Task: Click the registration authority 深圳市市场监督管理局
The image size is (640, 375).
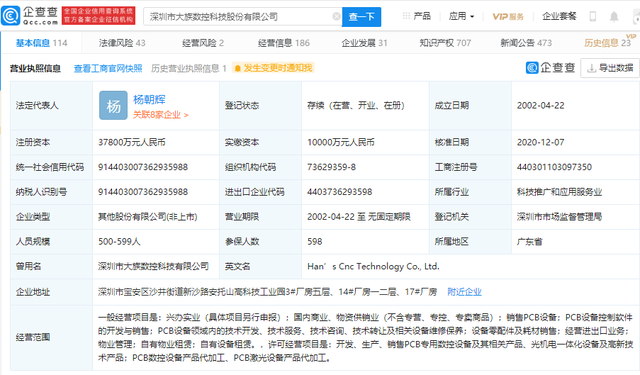Action: 559,217
